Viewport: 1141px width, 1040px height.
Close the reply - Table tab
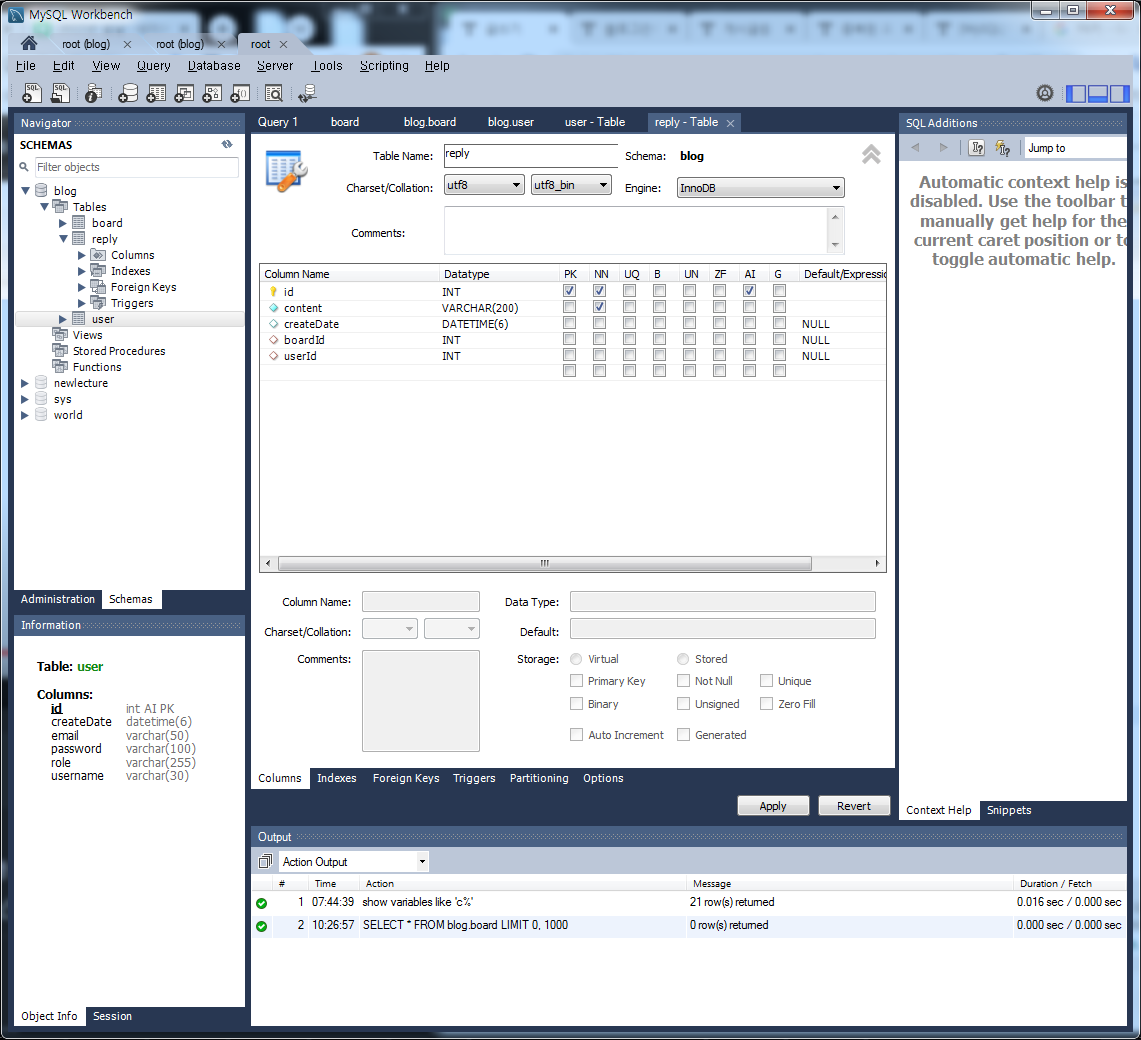730,123
